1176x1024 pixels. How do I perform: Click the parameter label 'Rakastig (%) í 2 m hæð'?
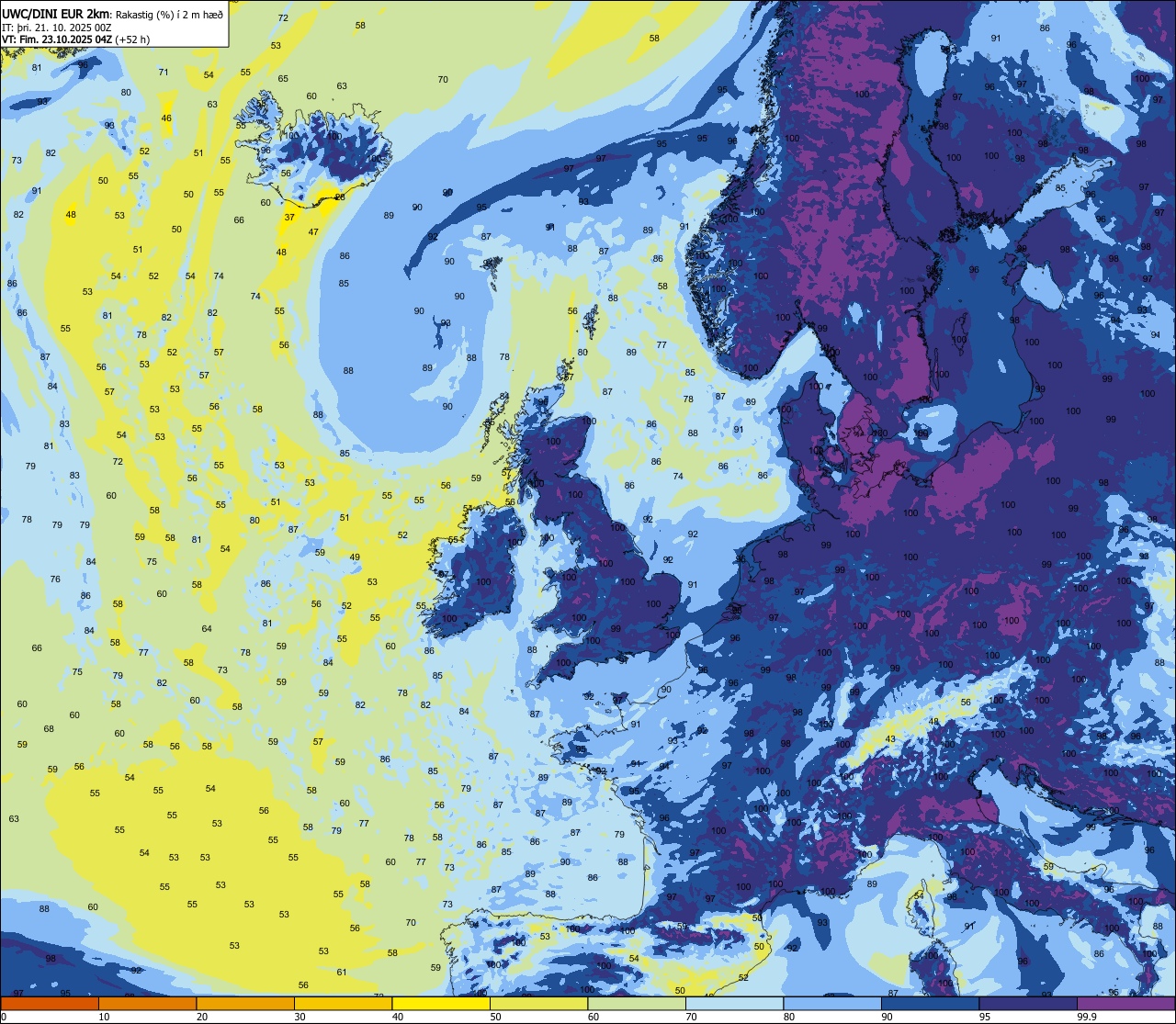point(168,15)
